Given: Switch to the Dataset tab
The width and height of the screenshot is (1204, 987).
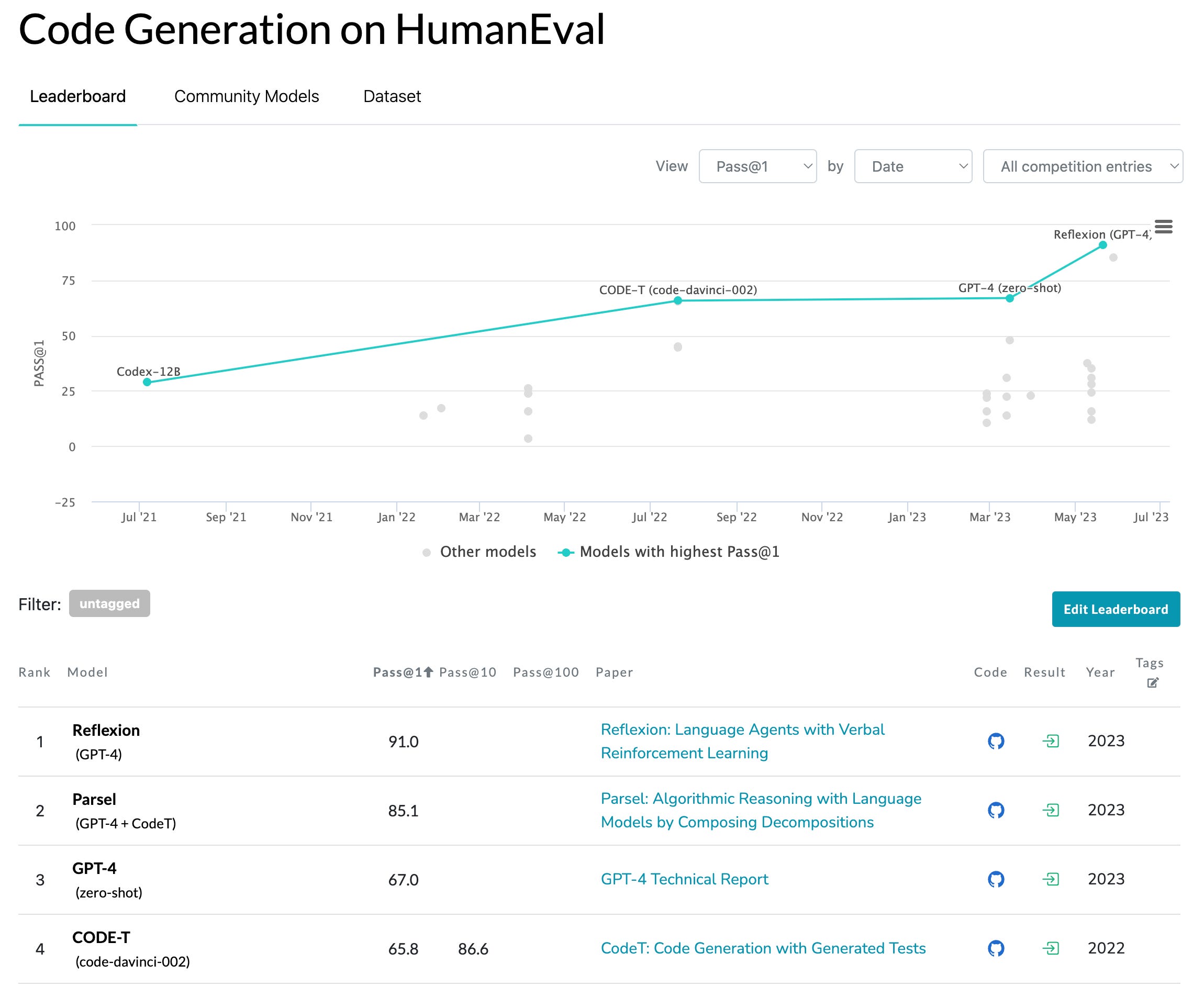Looking at the screenshot, I should (x=392, y=96).
